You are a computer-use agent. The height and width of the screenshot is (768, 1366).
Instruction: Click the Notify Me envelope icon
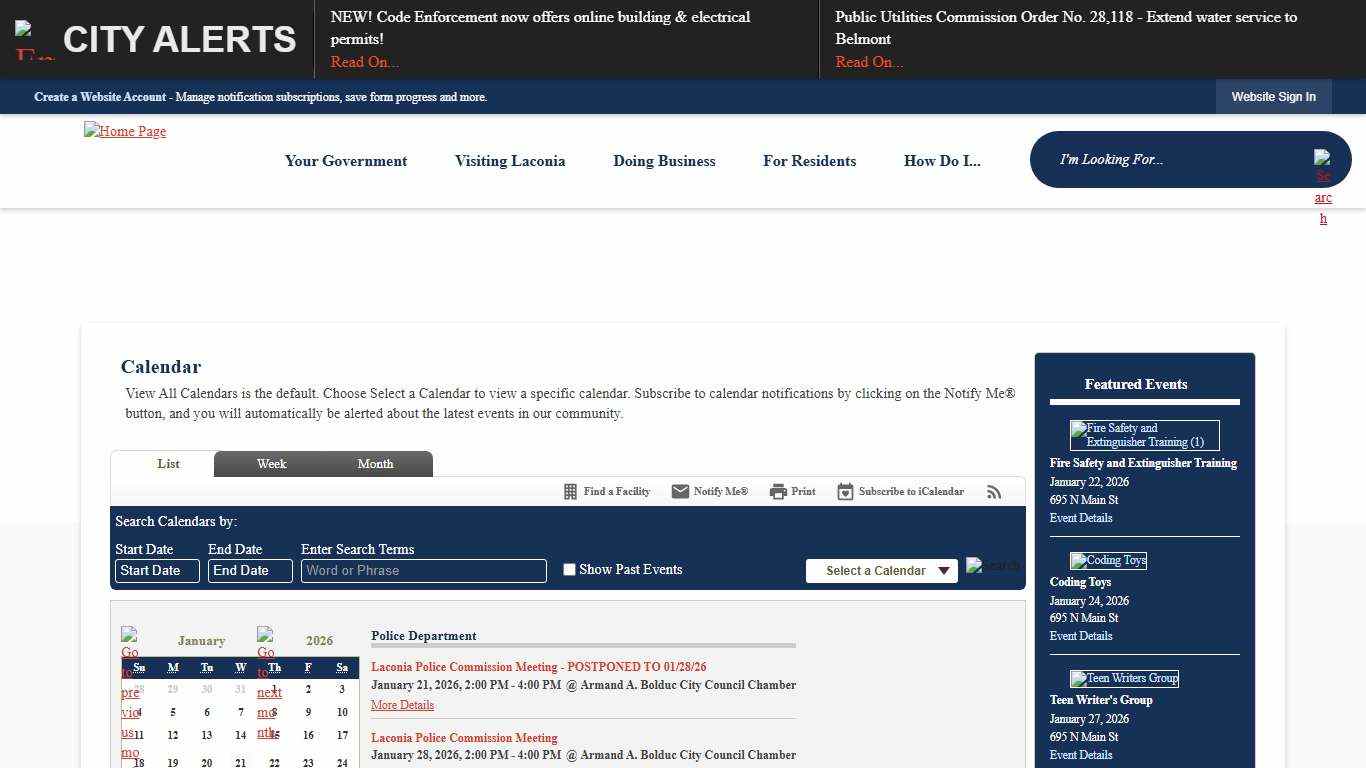point(680,492)
